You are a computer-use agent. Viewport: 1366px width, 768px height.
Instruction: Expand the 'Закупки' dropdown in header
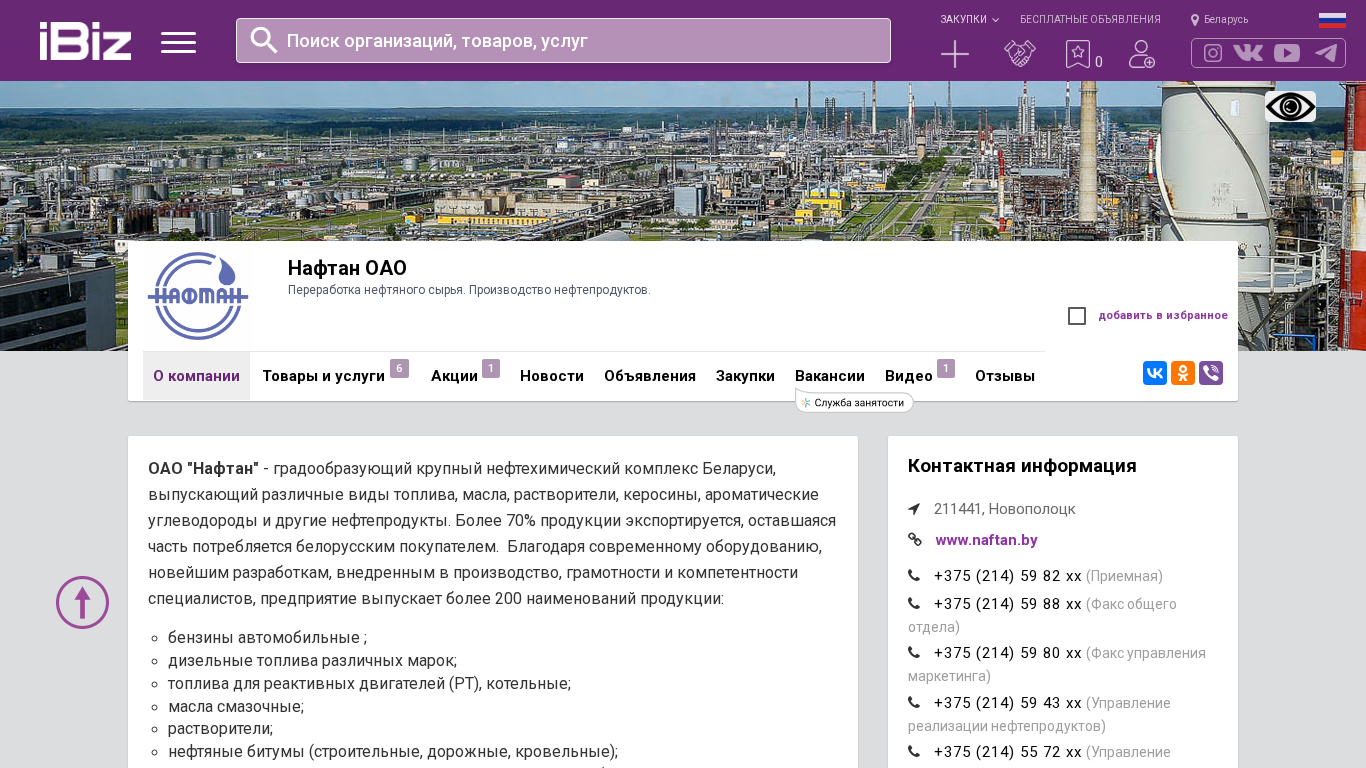pos(968,20)
